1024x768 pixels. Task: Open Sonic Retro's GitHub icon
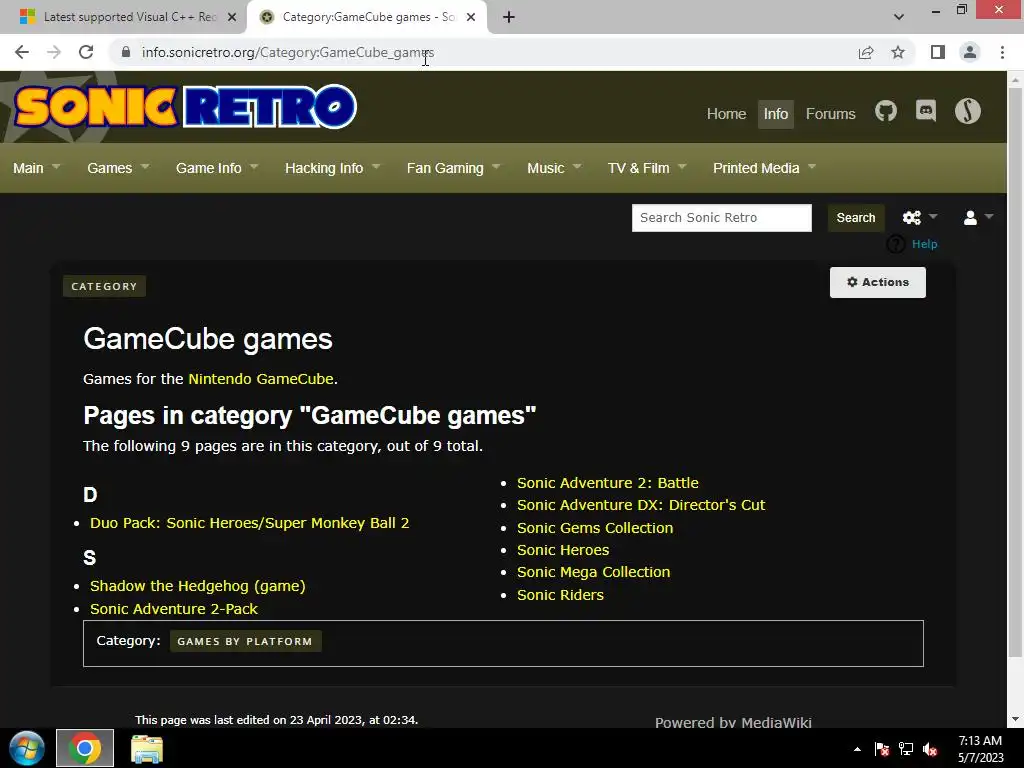886,112
